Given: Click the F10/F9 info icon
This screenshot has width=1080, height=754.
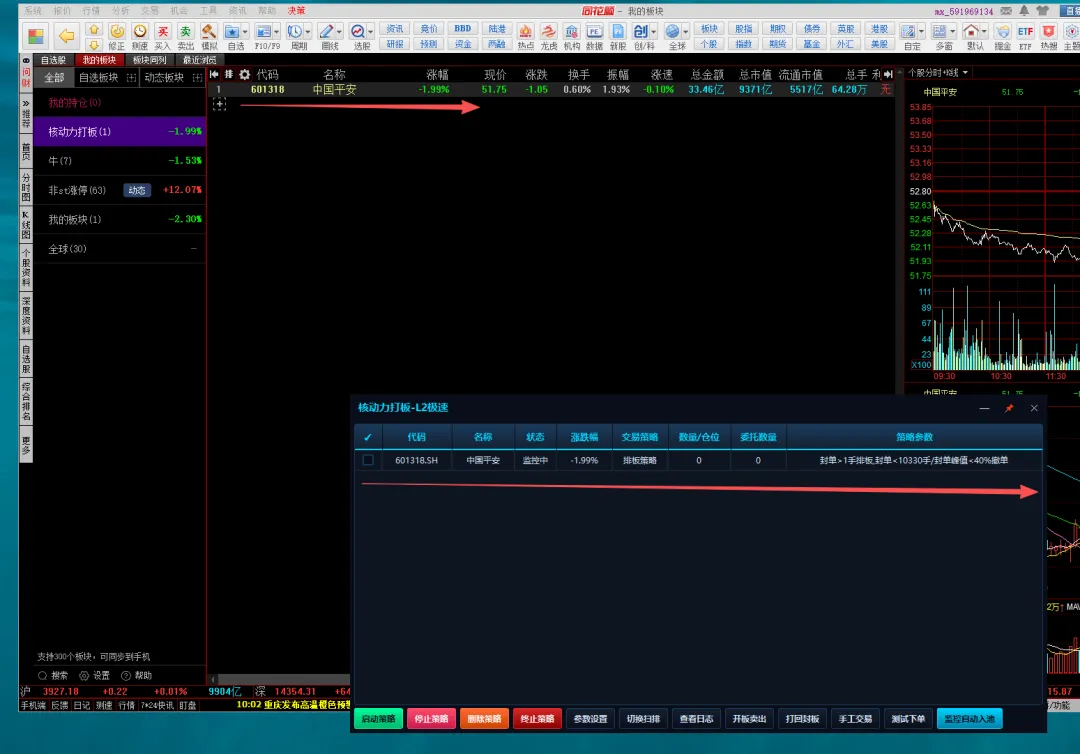Looking at the screenshot, I should coord(263,32).
